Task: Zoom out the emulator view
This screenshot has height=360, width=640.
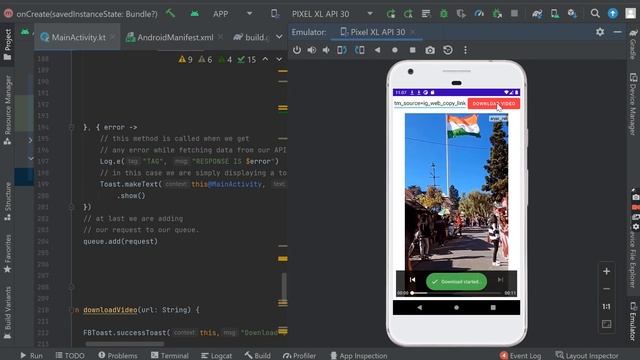Action: (607, 289)
